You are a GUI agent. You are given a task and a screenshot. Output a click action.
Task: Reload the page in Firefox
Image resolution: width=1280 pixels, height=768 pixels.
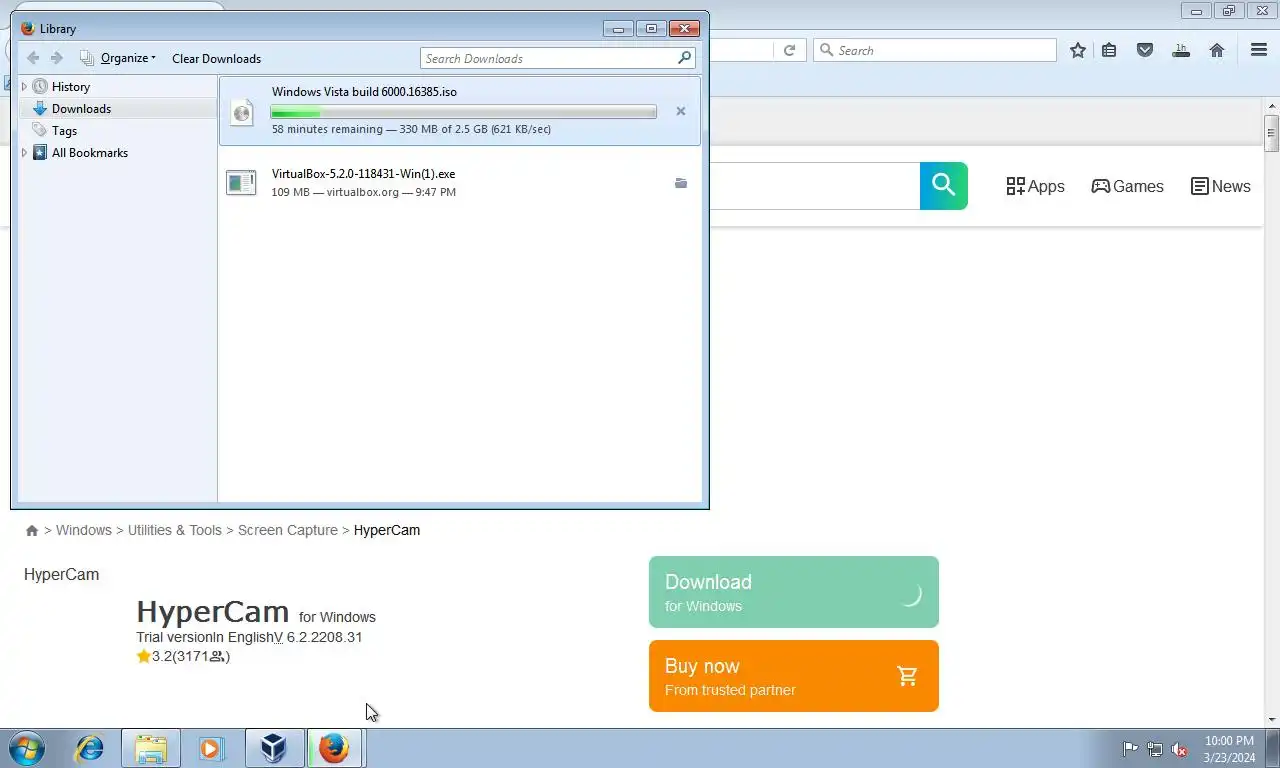(789, 50)
